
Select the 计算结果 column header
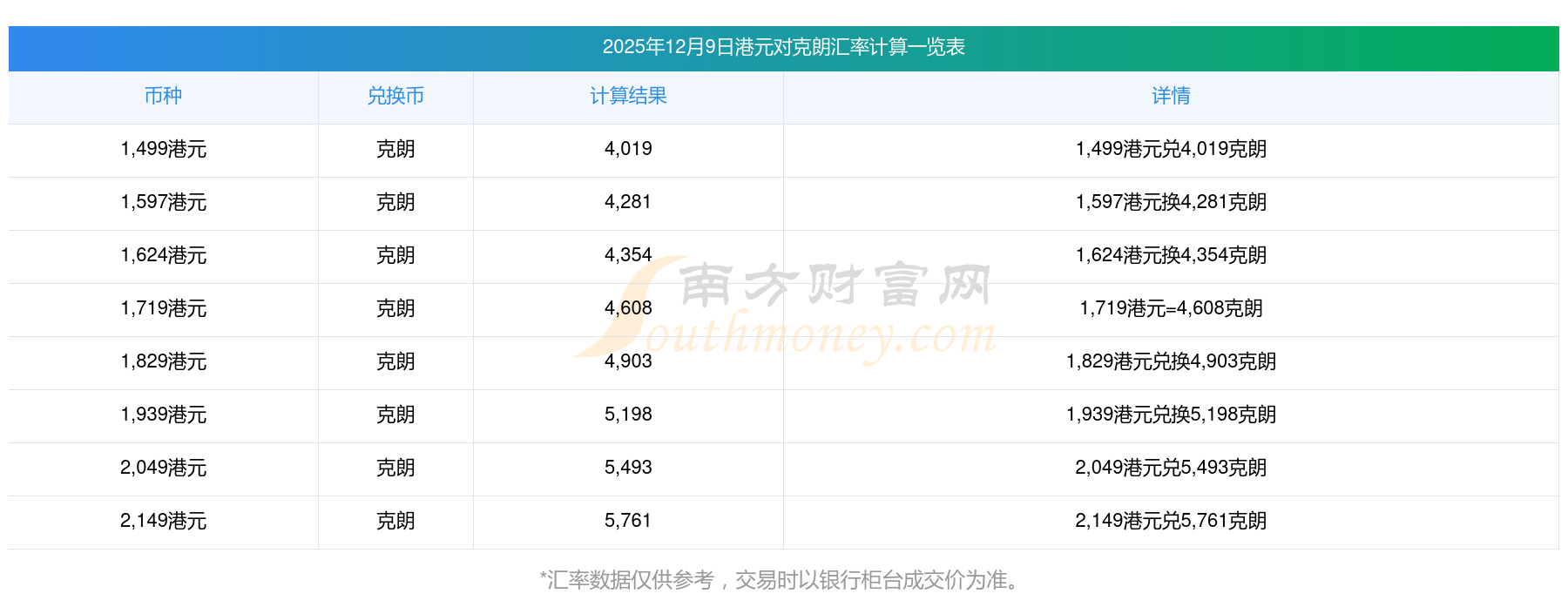pos(628,97)
